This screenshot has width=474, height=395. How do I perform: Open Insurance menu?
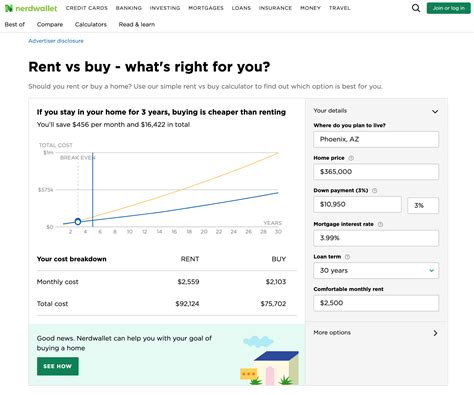pyautogui.click(x=275, y=8)
